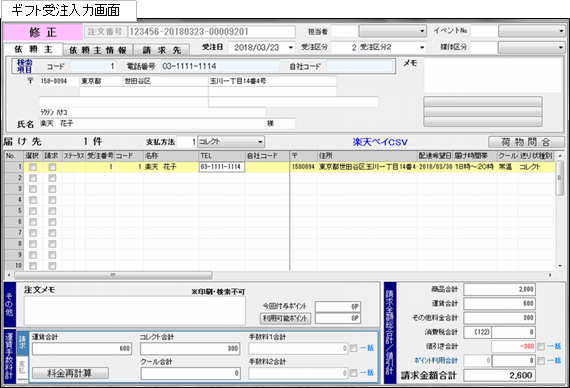This screenshot has height=388, width=570.
Task: Click the 住所 column header
Action: click(367, 156)
